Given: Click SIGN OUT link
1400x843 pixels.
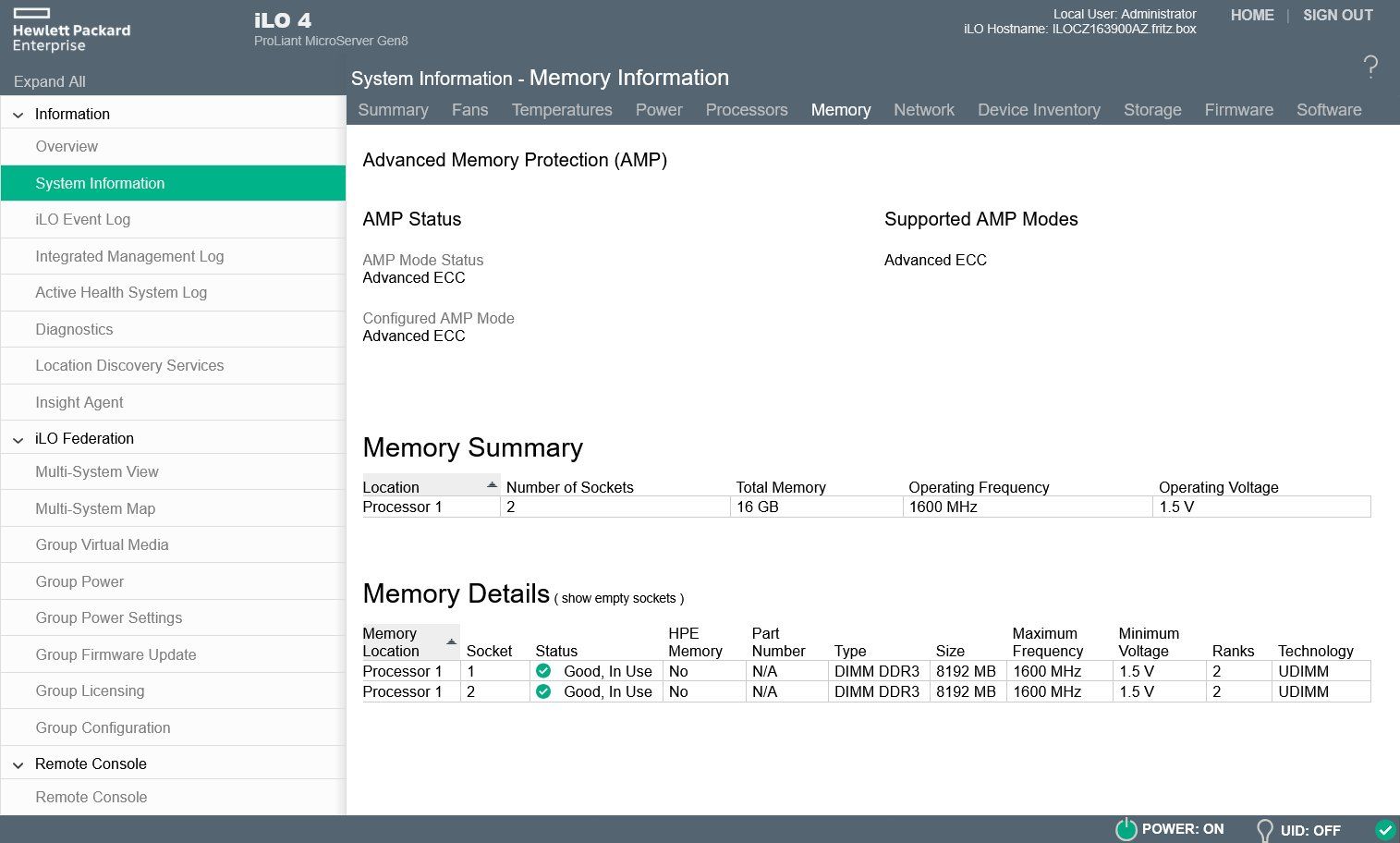Looking at the screenshot, I should point(1337,15).
